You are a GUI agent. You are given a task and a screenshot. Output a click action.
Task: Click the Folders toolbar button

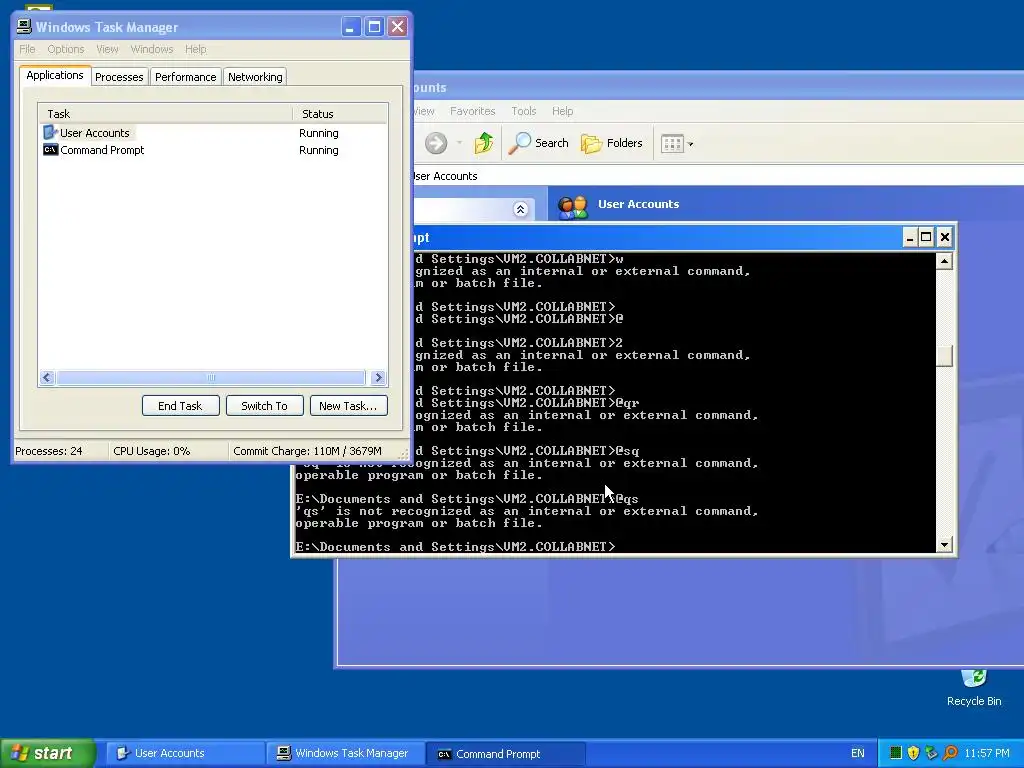click(612, 142)
